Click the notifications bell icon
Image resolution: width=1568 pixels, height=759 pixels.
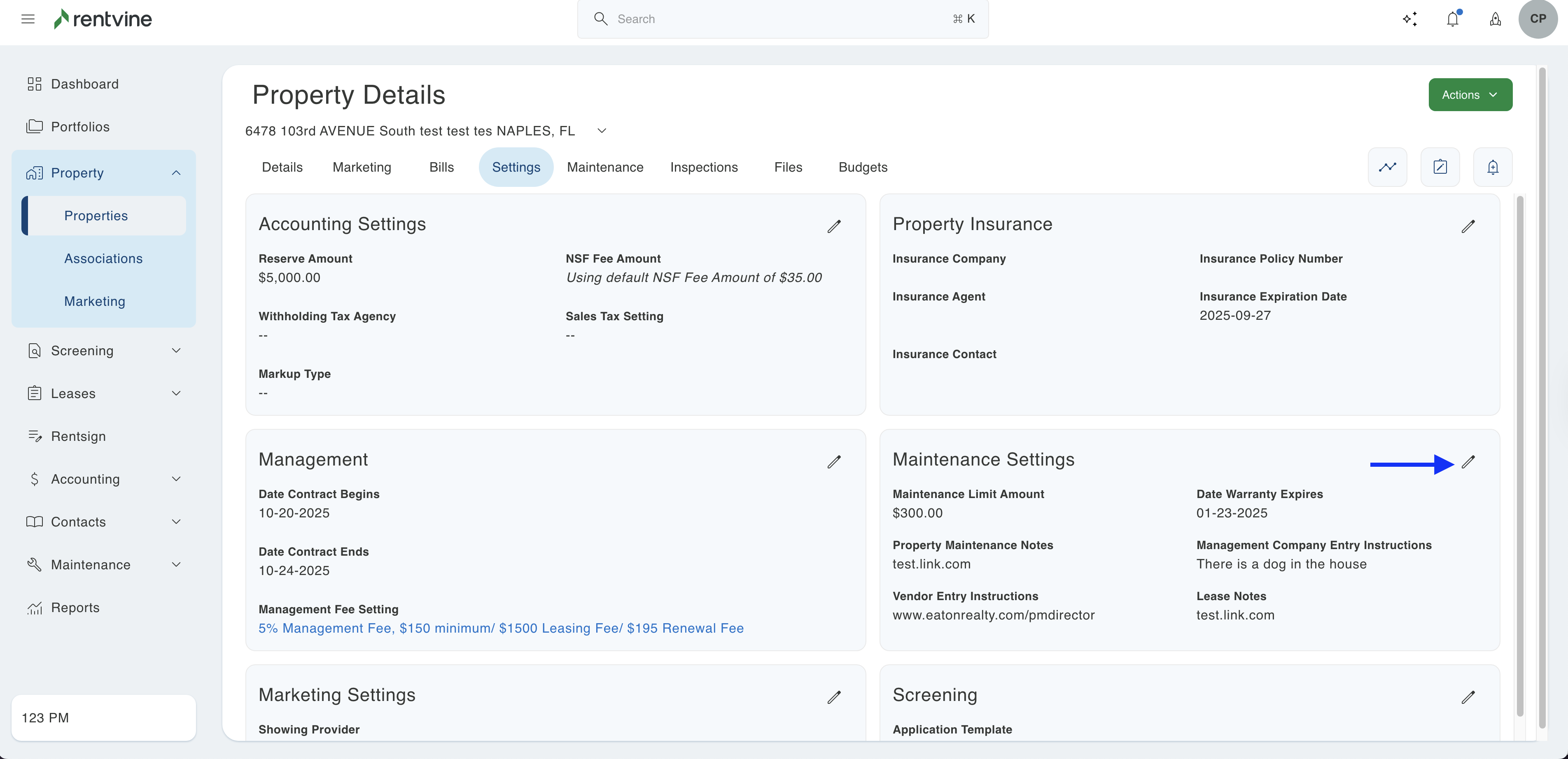point(1452,19)
